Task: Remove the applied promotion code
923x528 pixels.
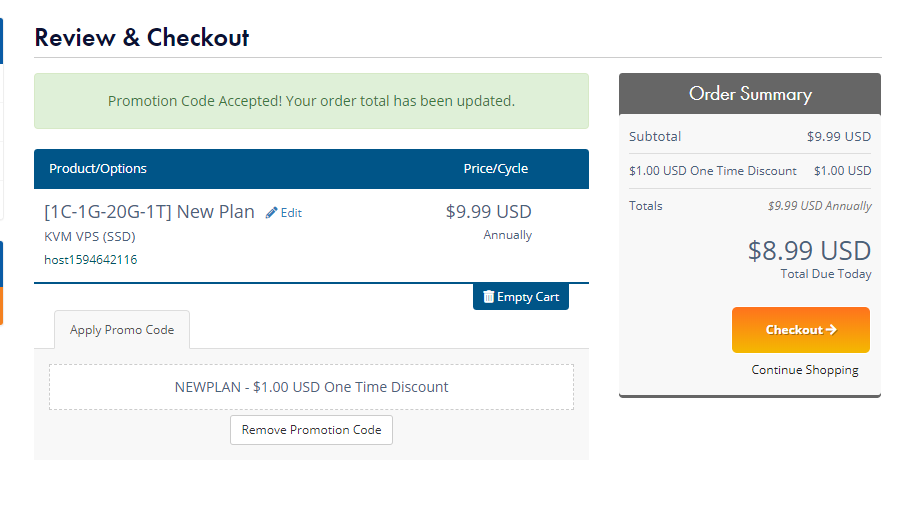Action: [311, 430]
